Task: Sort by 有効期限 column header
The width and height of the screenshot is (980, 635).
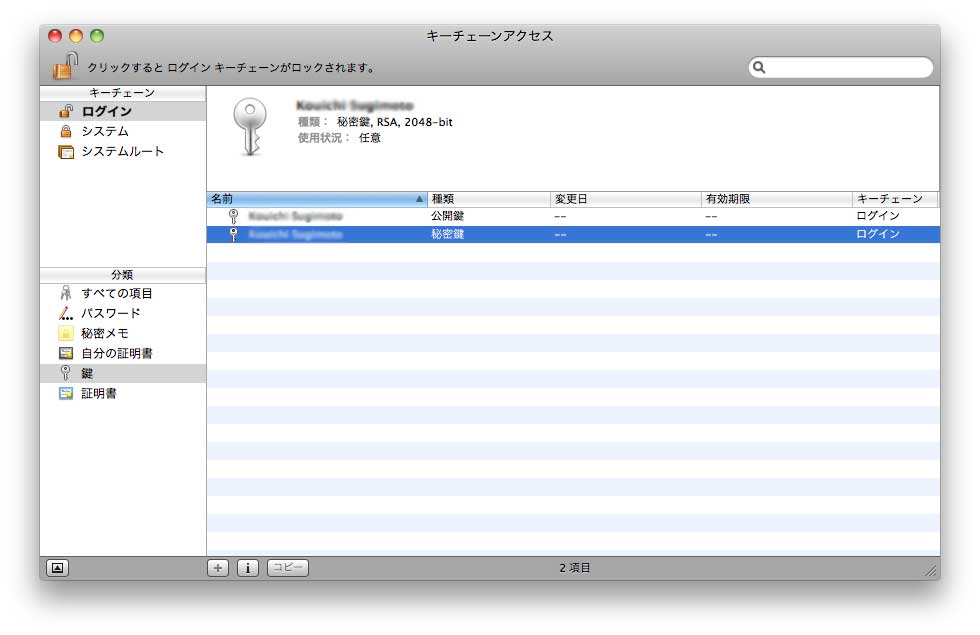Action: [x=775, y=199]
